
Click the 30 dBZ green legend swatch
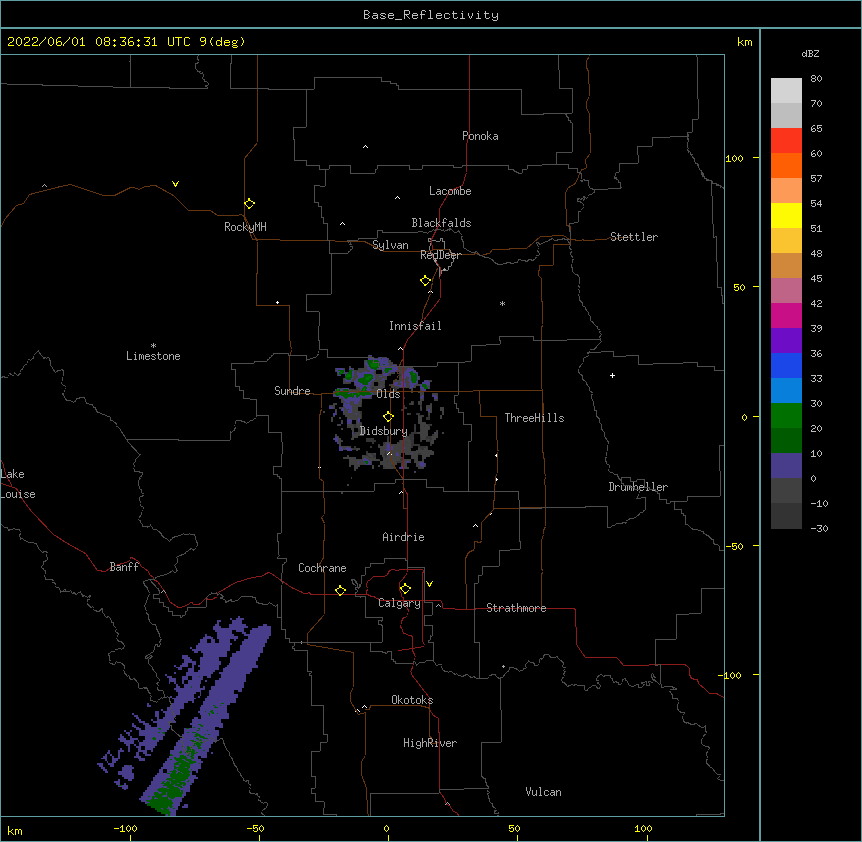[x=786, y=416]
